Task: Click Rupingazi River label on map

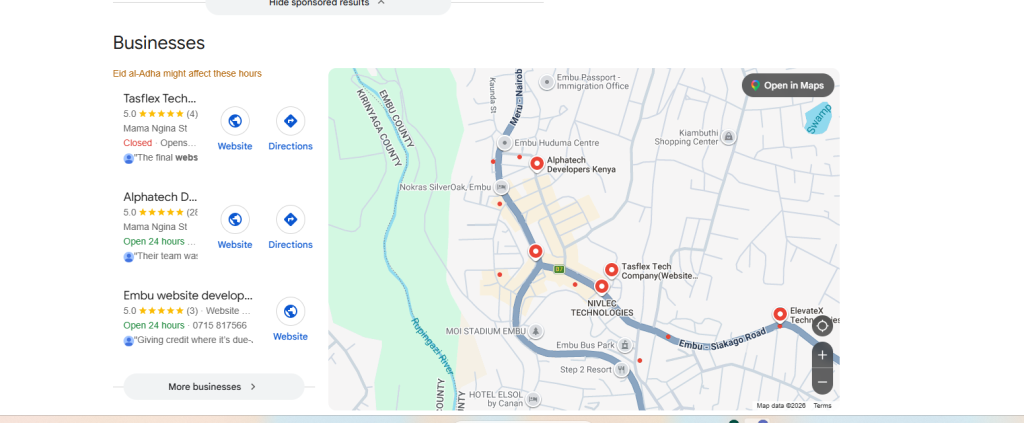Action: [x=432, y=346]
